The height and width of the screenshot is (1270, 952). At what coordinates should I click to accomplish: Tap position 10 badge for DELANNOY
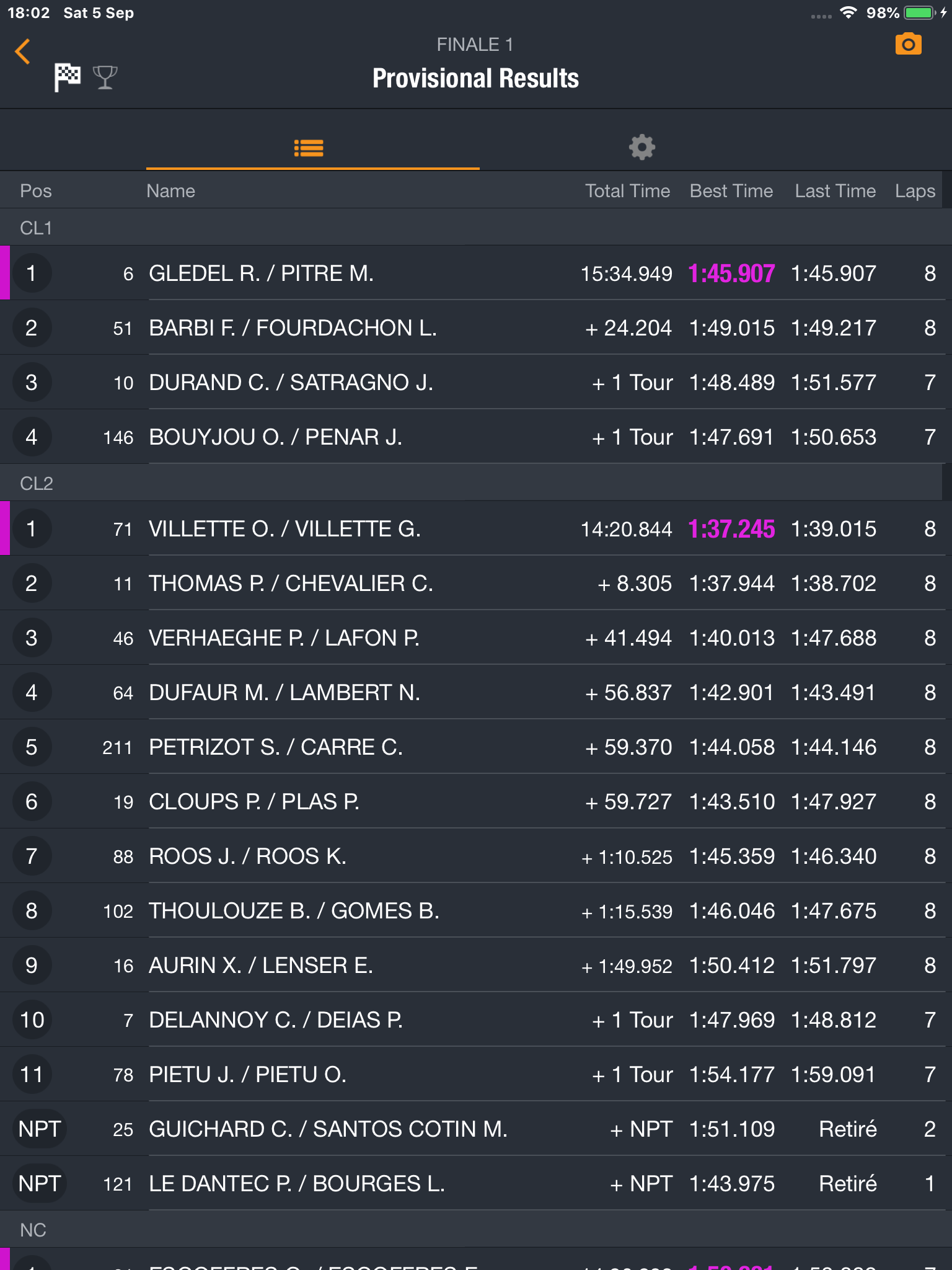coord(32,1020)
